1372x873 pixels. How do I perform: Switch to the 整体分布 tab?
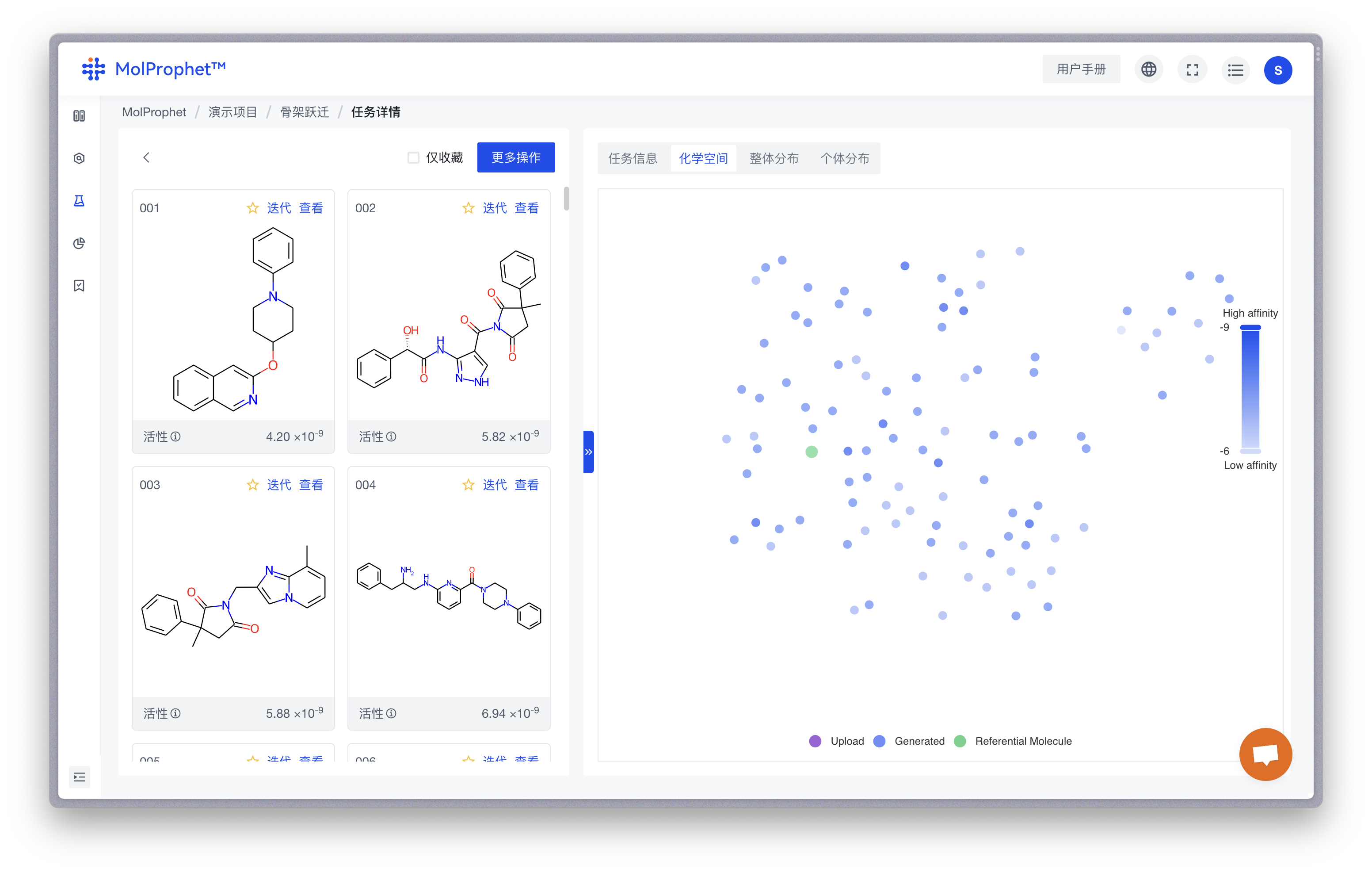[x=774, y=158]
